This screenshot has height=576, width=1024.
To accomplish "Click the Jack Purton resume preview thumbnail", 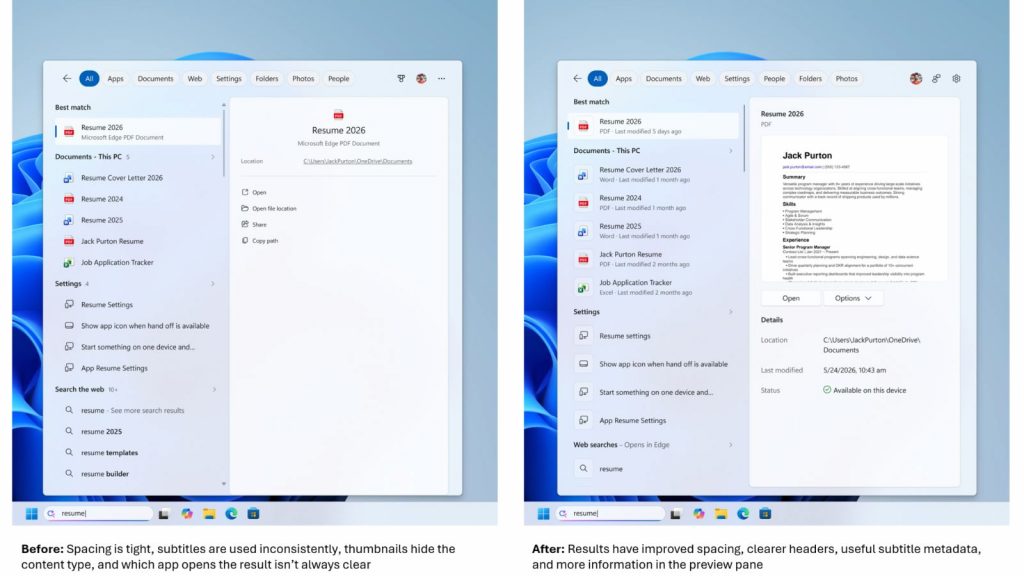I will (854, 209).
